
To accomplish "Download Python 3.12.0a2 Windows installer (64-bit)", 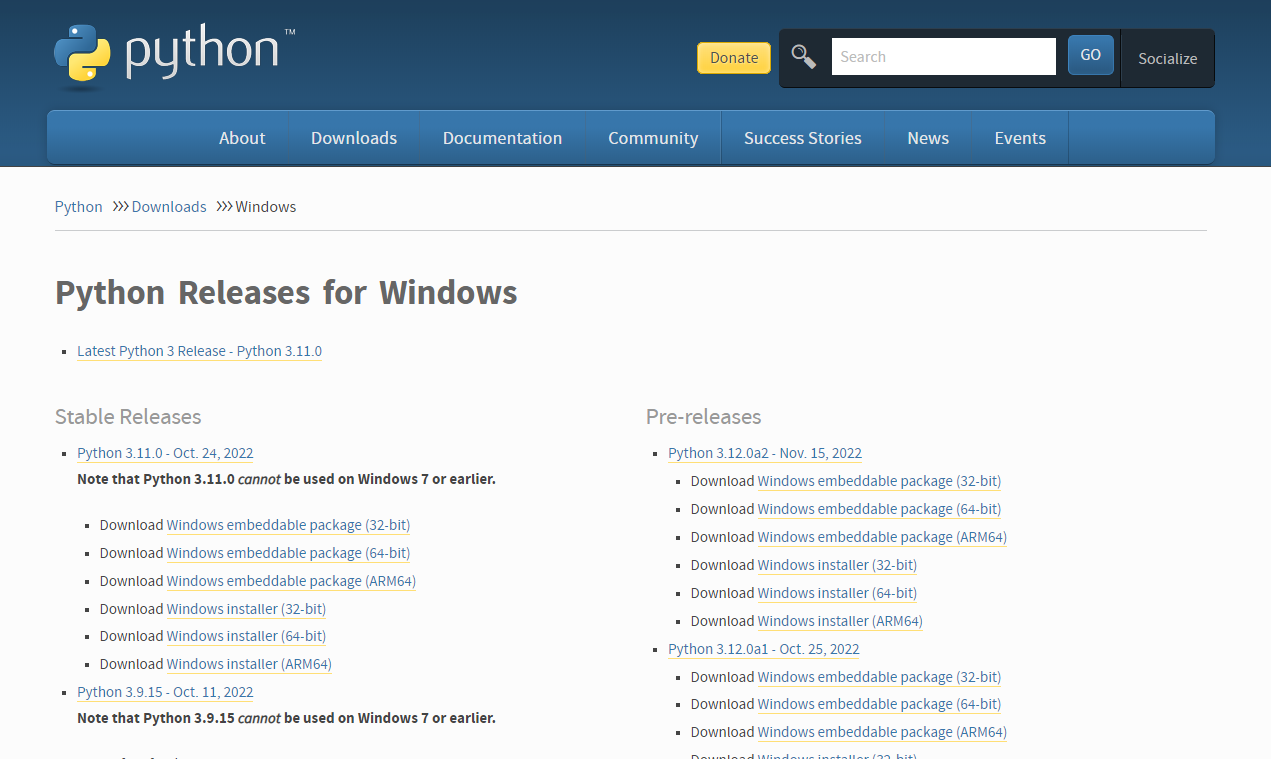I will [x=837, y=593].
